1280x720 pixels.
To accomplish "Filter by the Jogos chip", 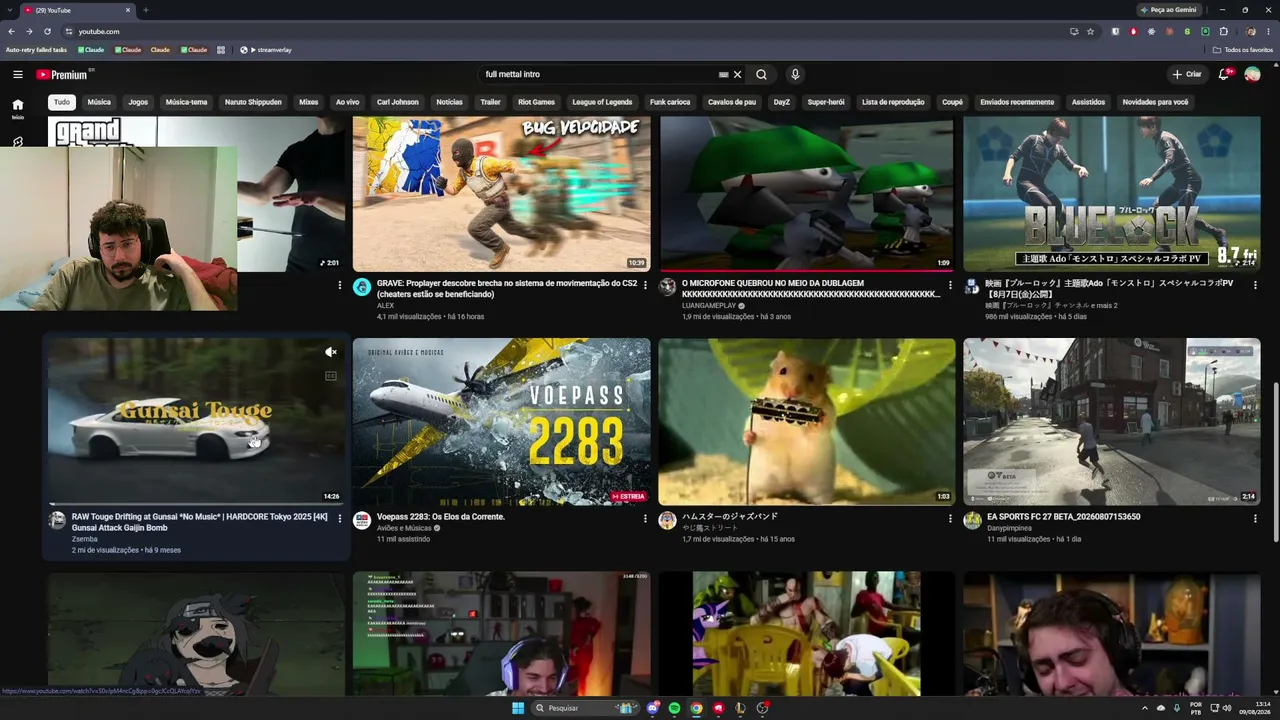I will click(x=138, y=102).
